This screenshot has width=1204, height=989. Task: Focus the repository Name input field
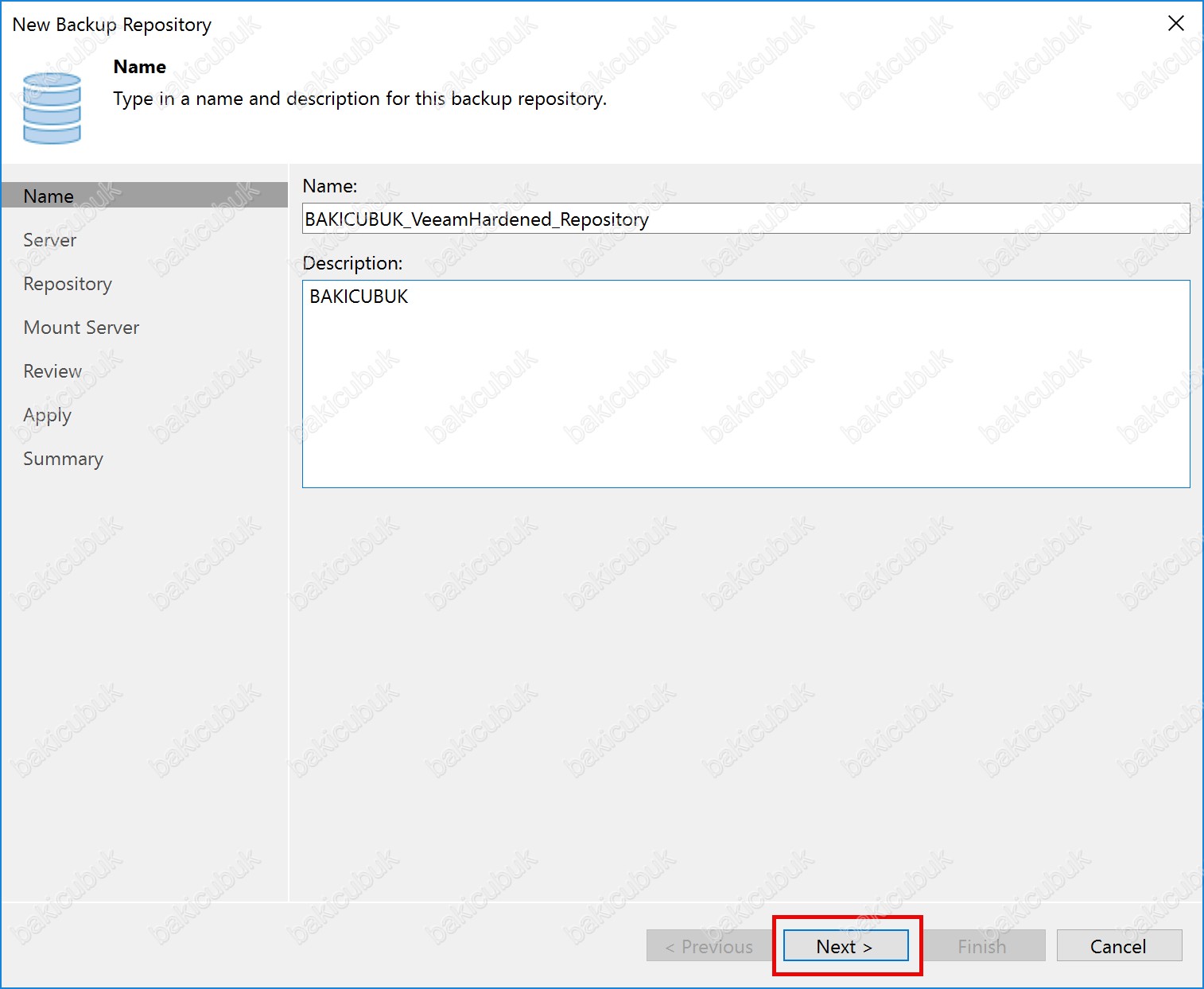click(x=746, y=219)
